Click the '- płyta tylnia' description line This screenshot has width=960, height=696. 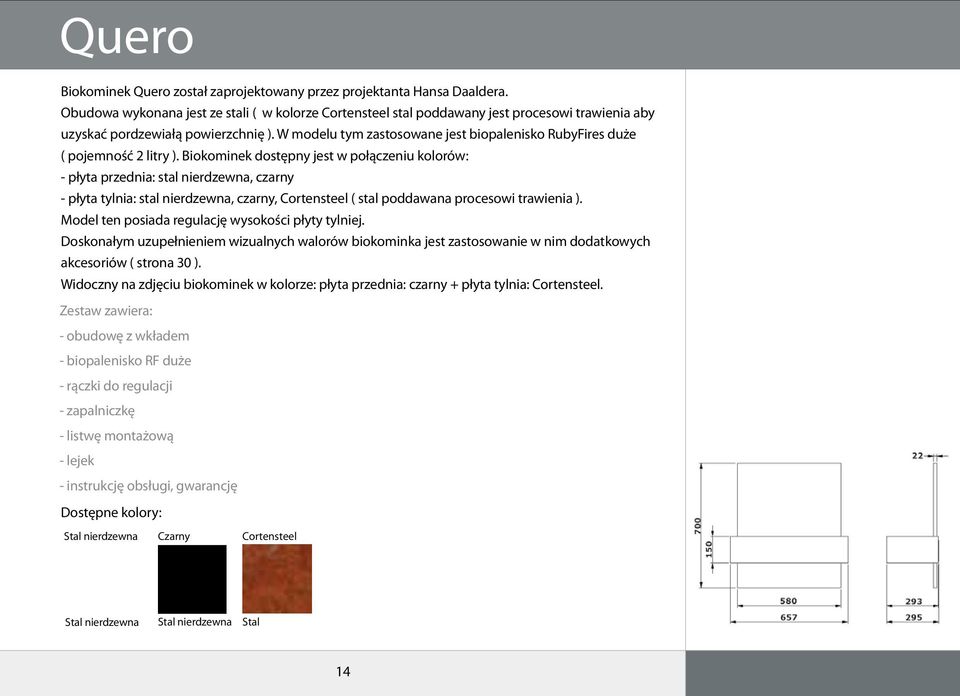click(x=321, y=199)
